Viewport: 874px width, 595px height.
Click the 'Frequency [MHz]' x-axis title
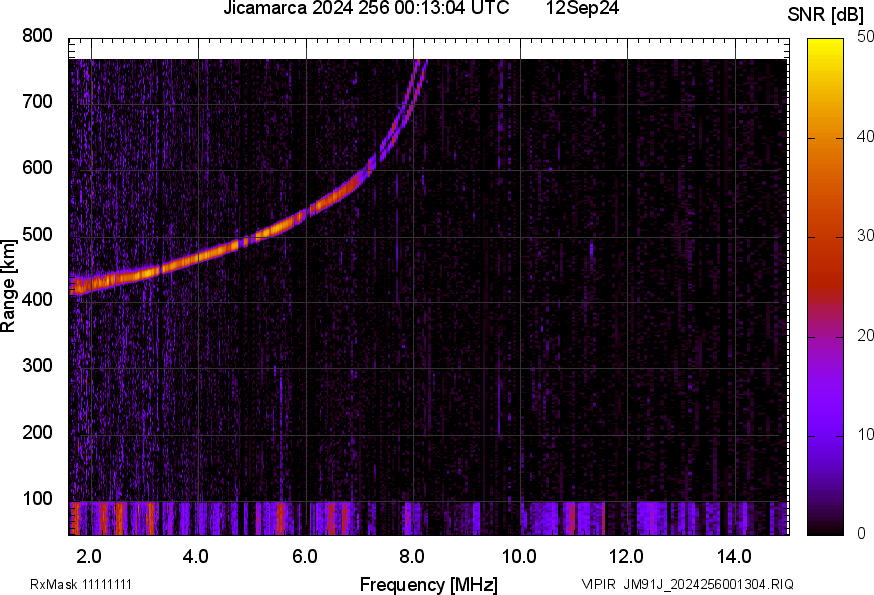point(429,585)
